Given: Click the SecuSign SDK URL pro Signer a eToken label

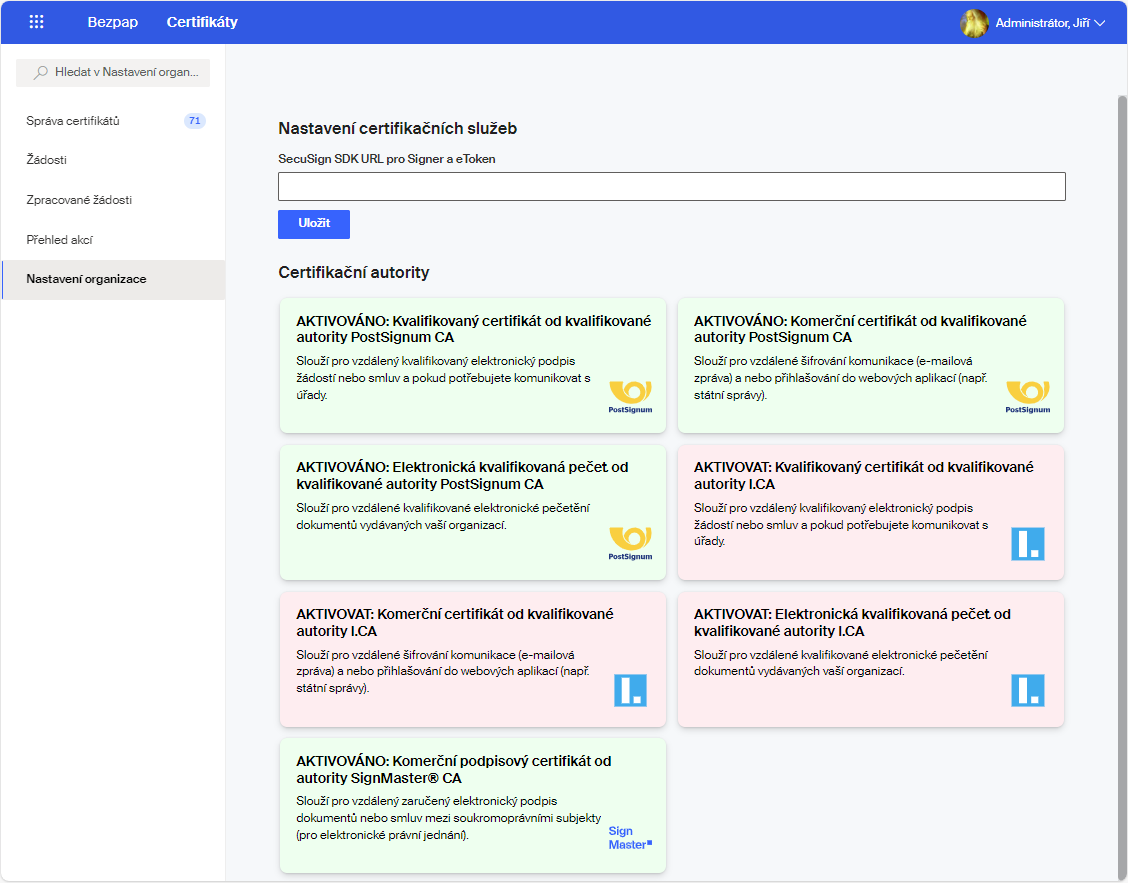Looking at the screenshot, I should [386, 159].
